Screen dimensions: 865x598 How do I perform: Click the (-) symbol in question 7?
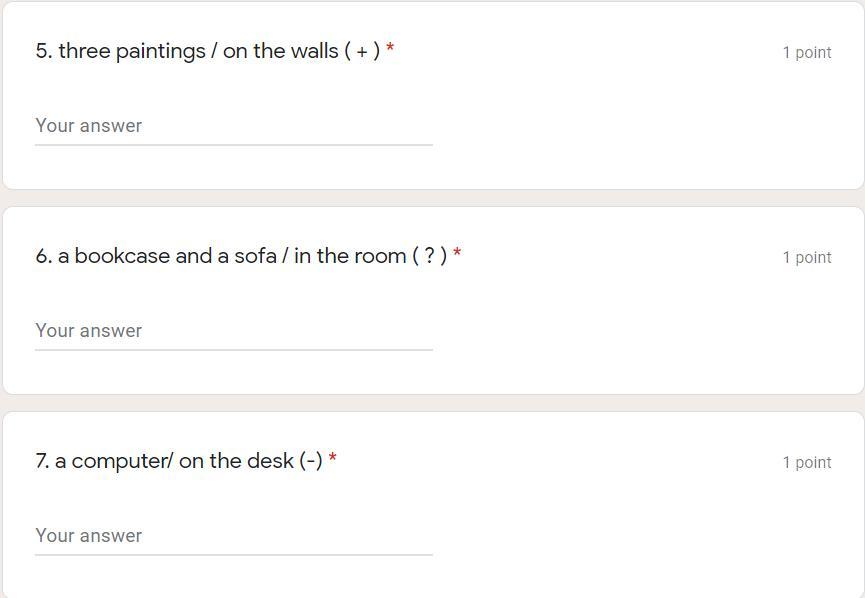click(310, 461)
